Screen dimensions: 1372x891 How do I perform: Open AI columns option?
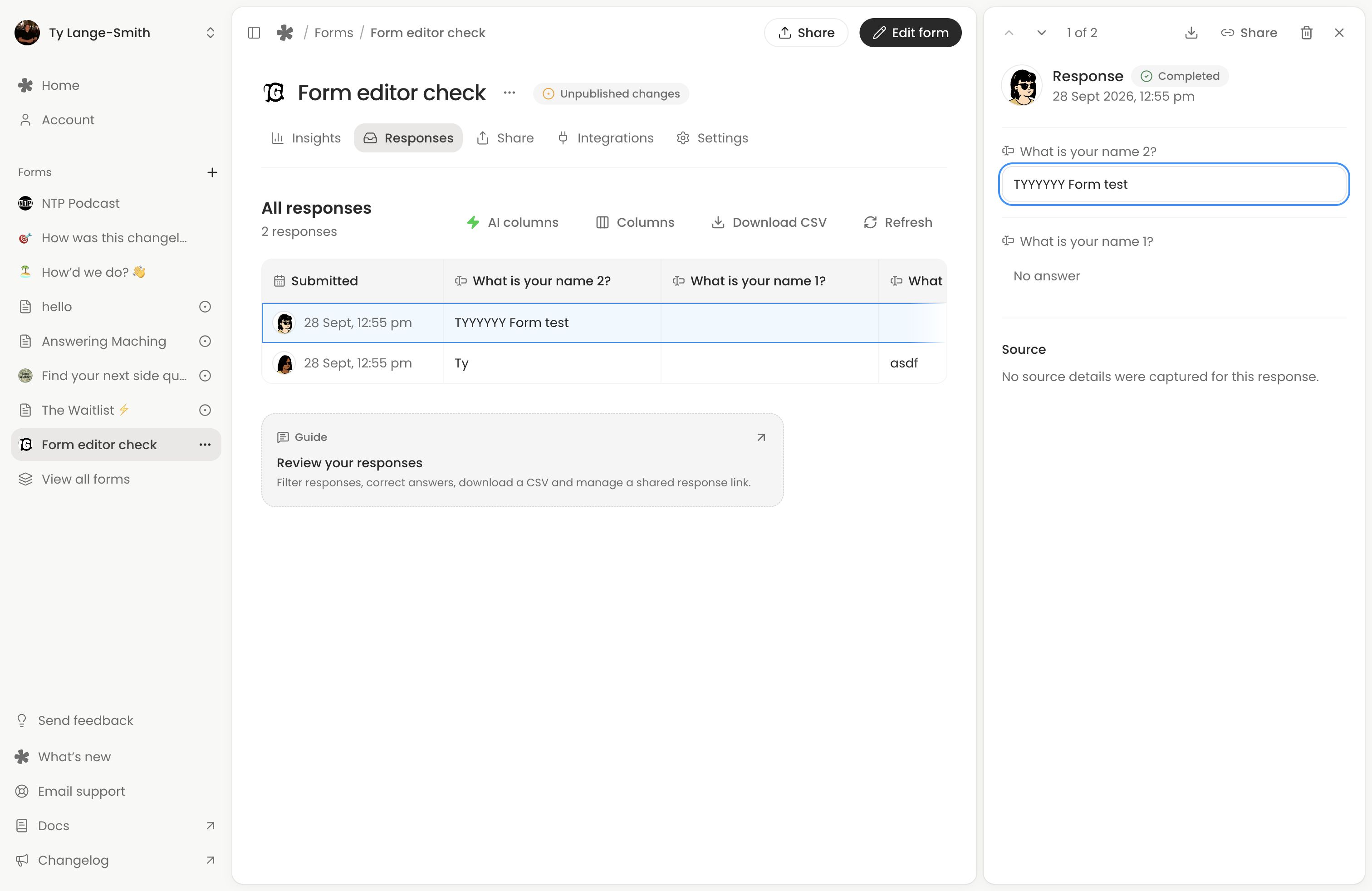point(513,222)
